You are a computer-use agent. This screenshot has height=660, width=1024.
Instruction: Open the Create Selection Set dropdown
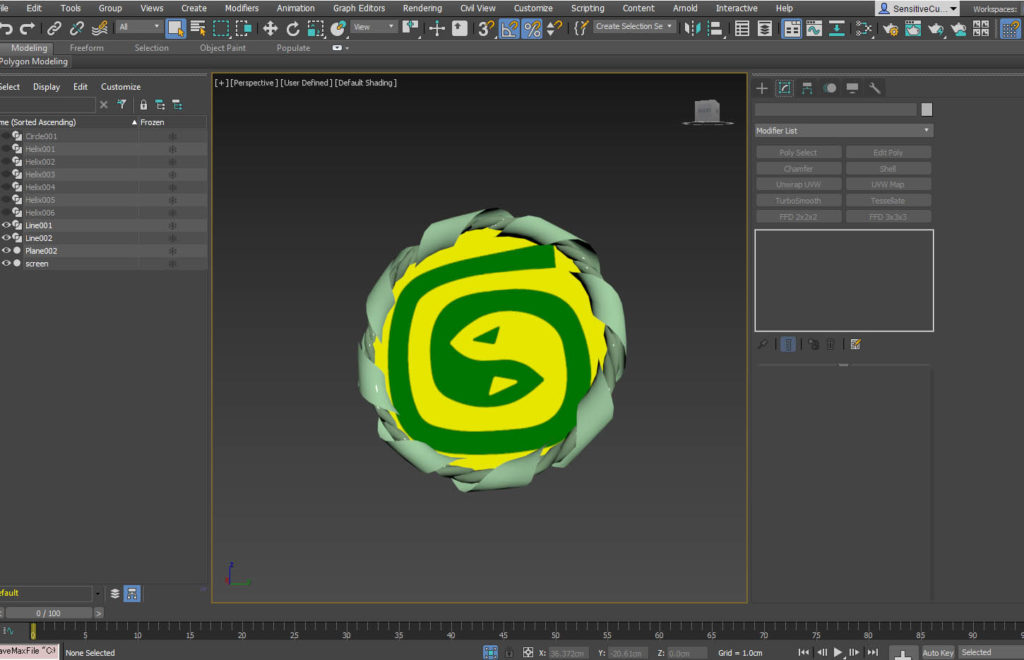click(632, 27)
